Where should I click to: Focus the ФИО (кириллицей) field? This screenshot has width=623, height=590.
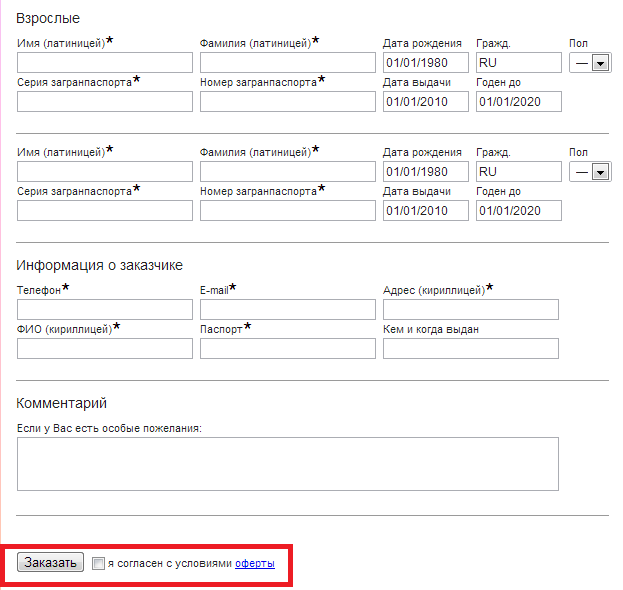[105, 348]
